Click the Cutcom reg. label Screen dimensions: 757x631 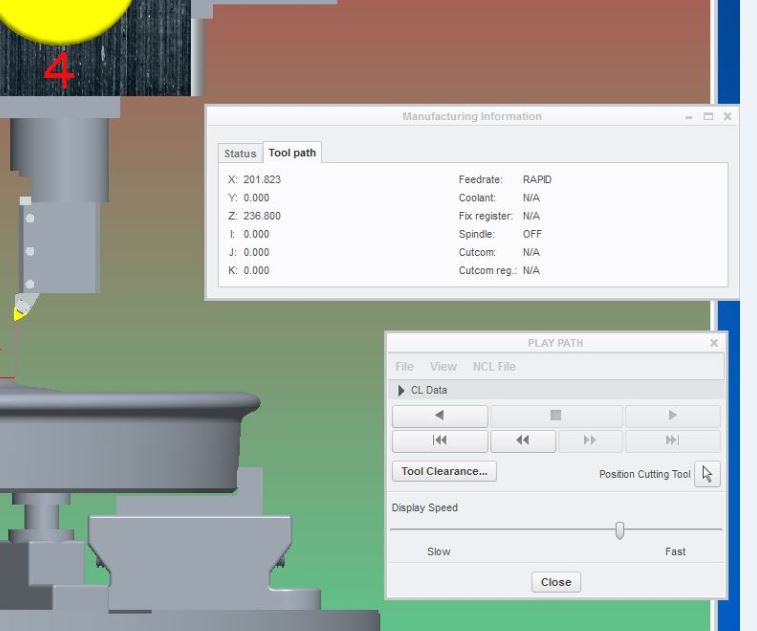pyautogui.click(x=487, y=270)
